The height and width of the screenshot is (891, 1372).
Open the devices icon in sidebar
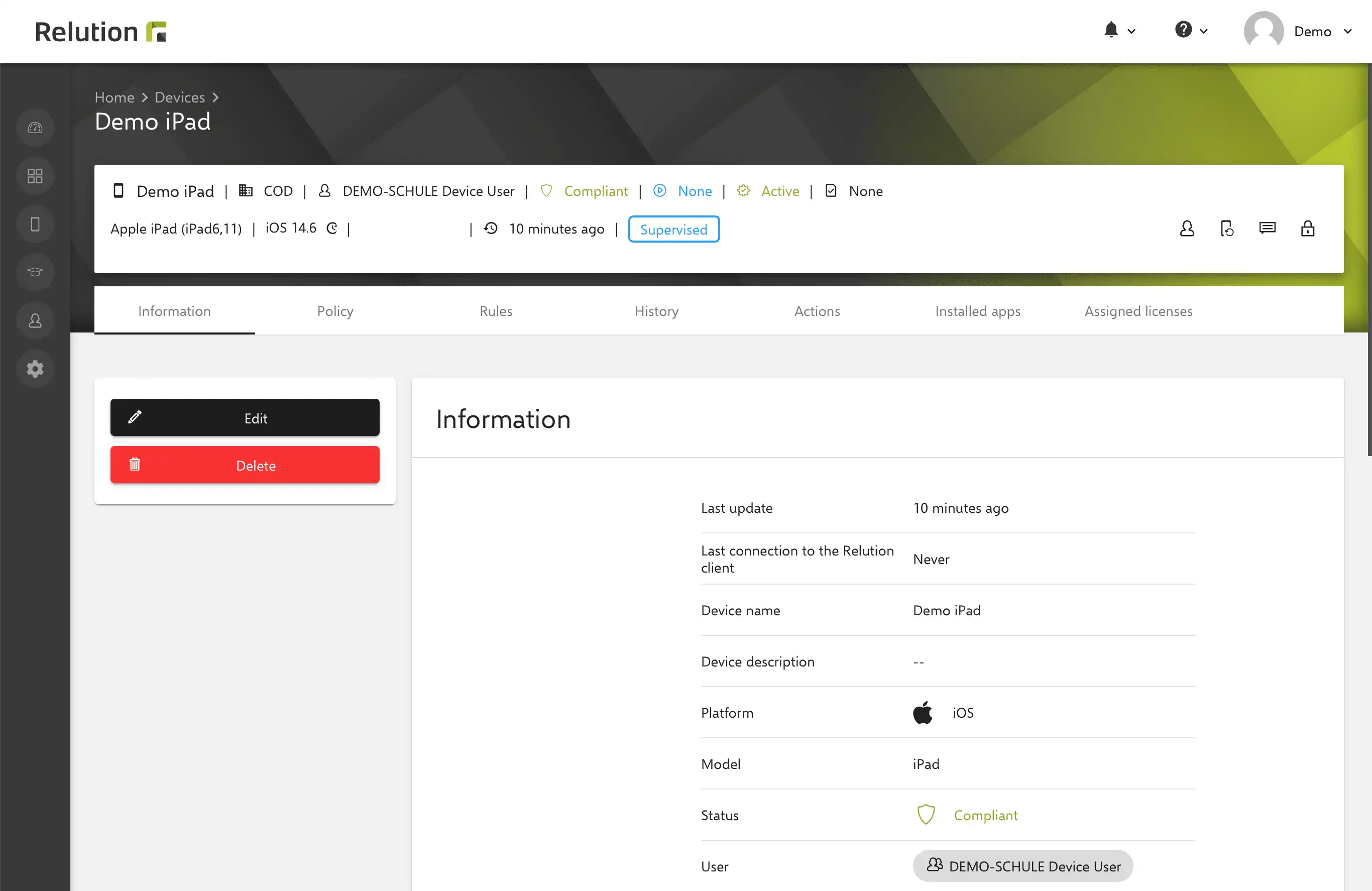[x=35, y=224]
